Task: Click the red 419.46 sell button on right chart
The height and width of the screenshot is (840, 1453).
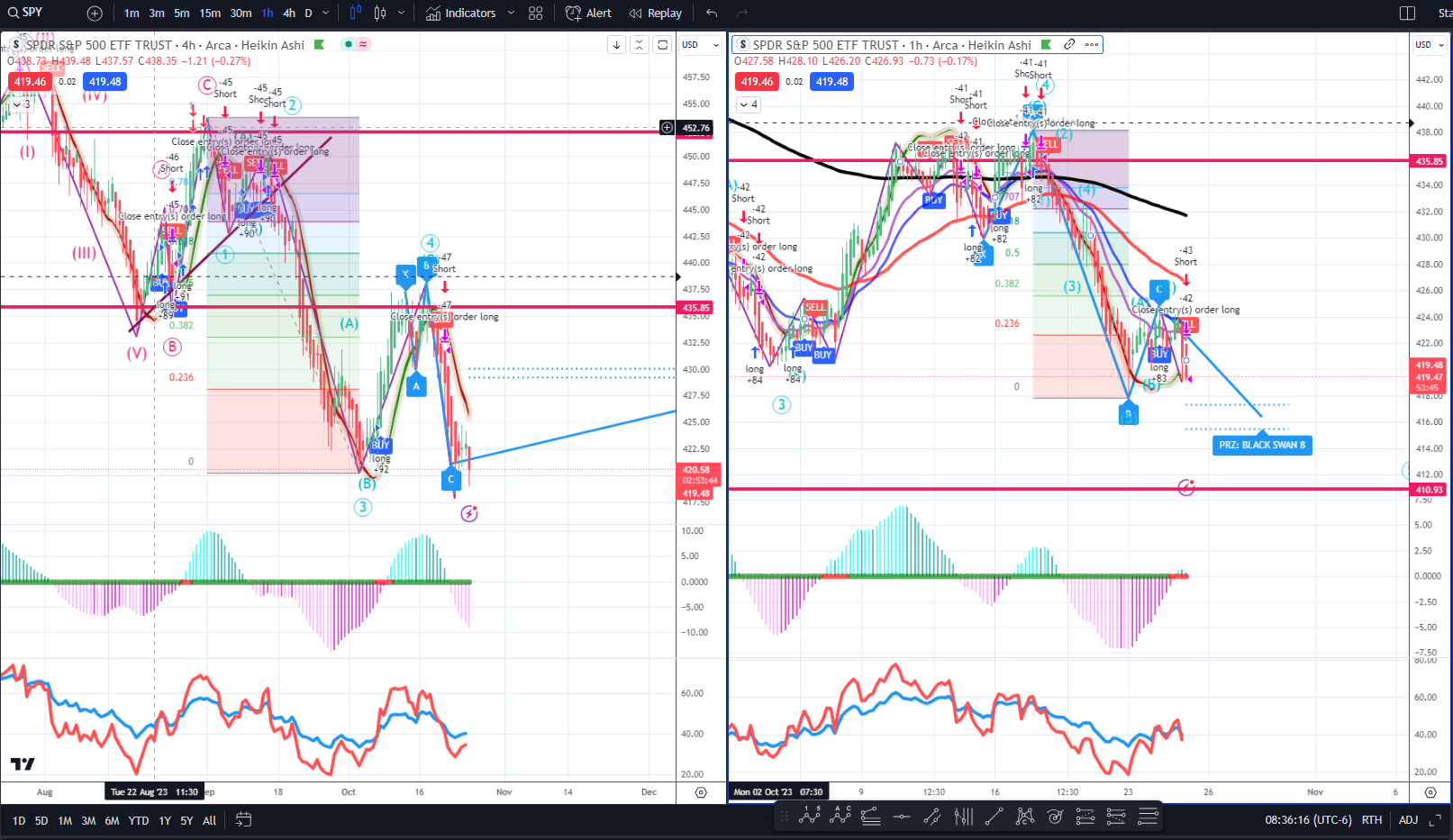Action: click(x=757, y=82)
